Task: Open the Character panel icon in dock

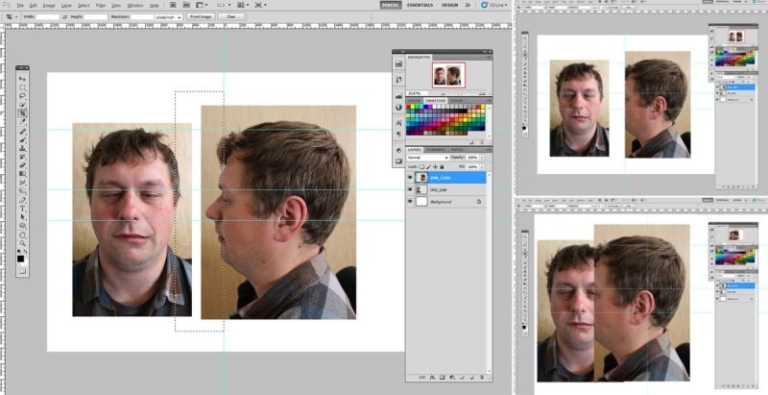Action: tap(399, 123)
